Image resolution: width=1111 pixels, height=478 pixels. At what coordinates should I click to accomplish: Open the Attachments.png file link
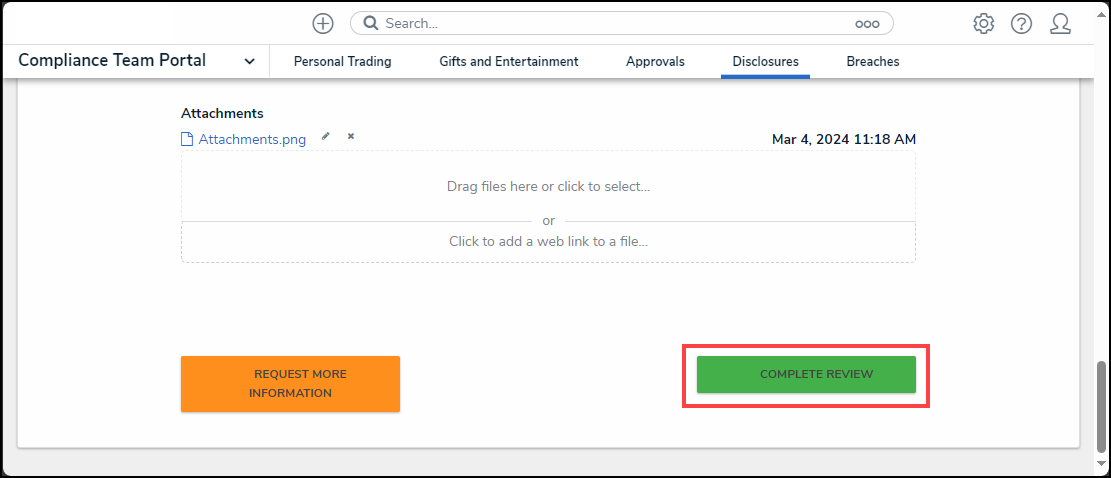pos(252,139)
